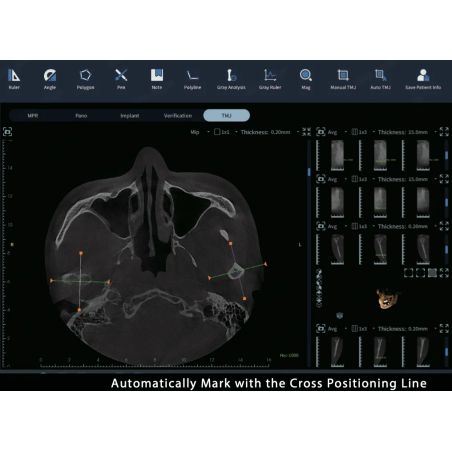Click orange arrow handle right of green line
The height and width of the screenshot is (452, 452).
[265, 264]
